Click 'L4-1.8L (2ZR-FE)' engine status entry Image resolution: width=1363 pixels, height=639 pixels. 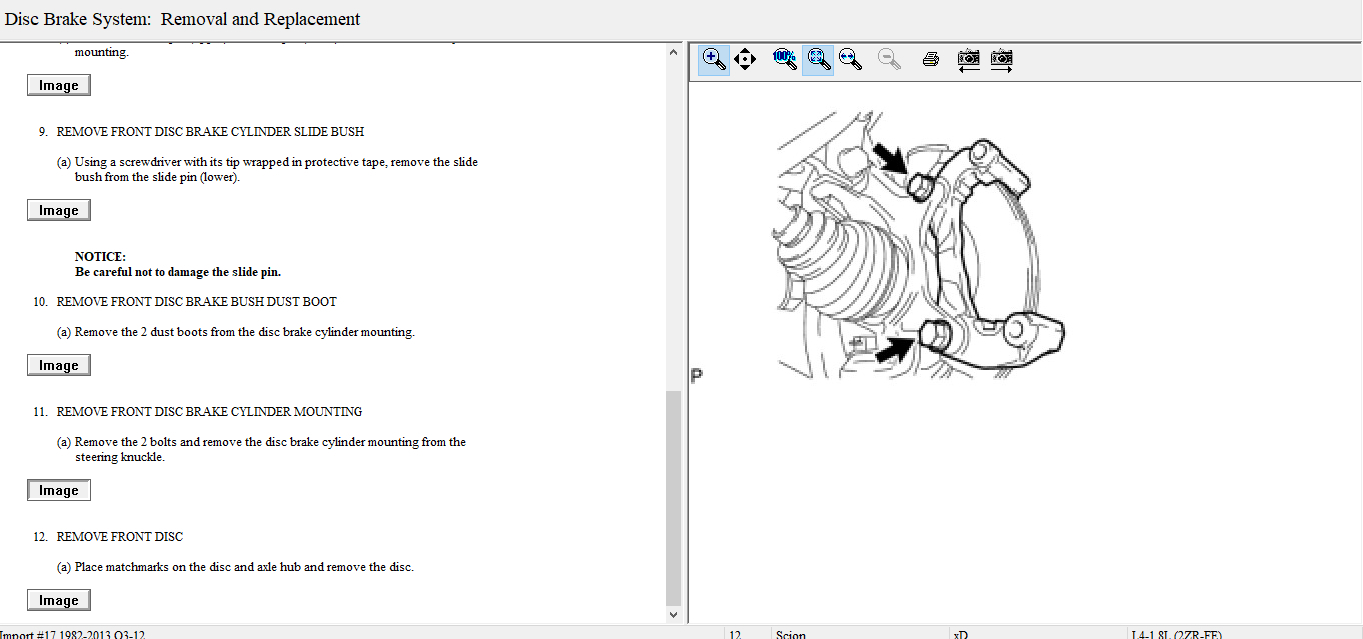click(x=1176, y=634)
